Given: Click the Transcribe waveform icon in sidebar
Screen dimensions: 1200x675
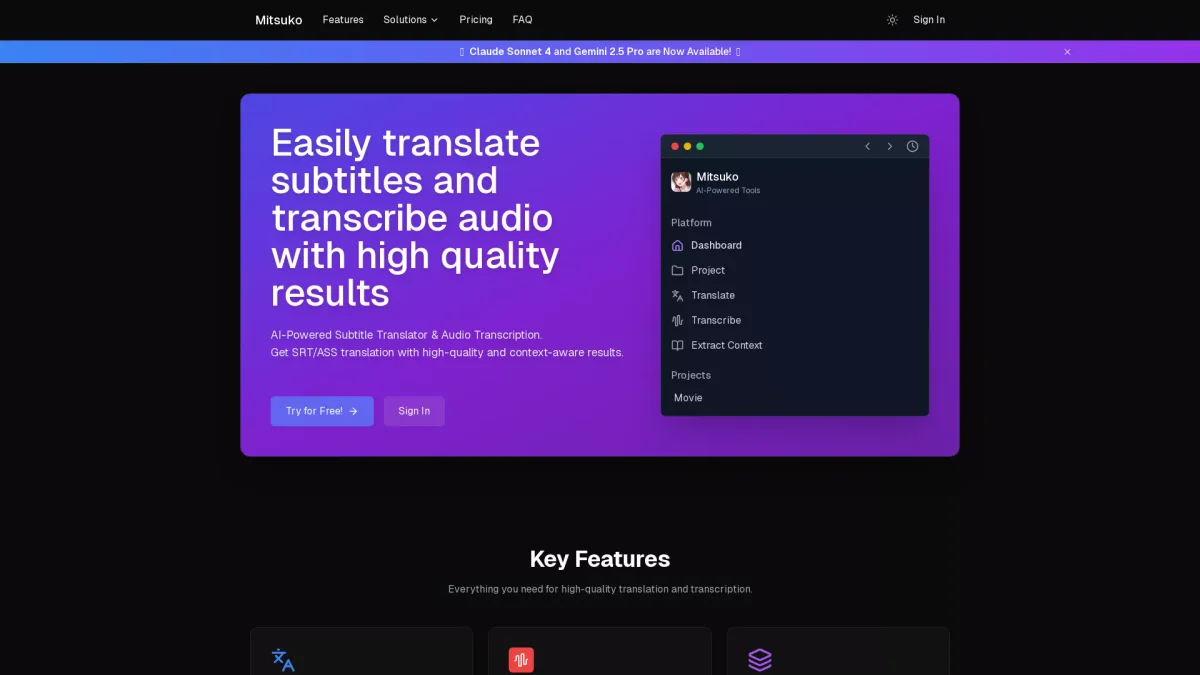Looking at the screenshot, I should (x=677, y=320).
